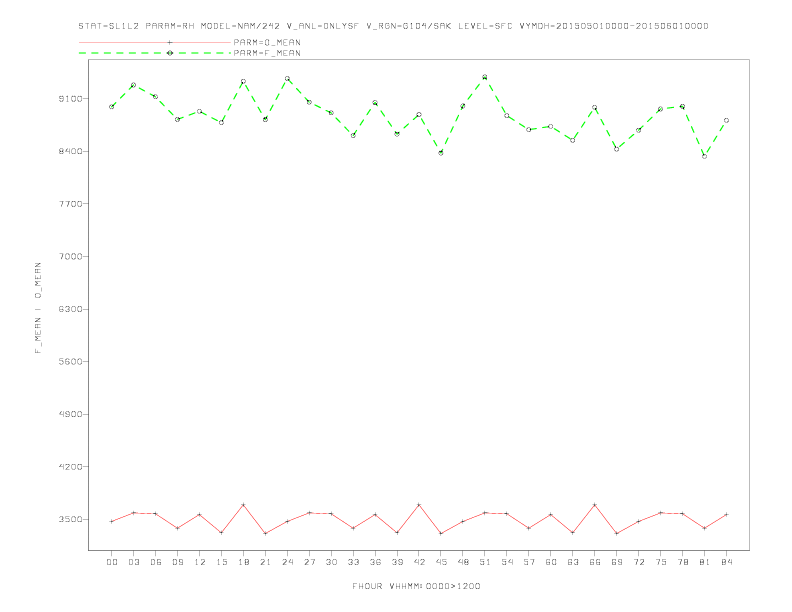Click x-axis forecast hour label 00
792x612 pixels.
[112, 562]
